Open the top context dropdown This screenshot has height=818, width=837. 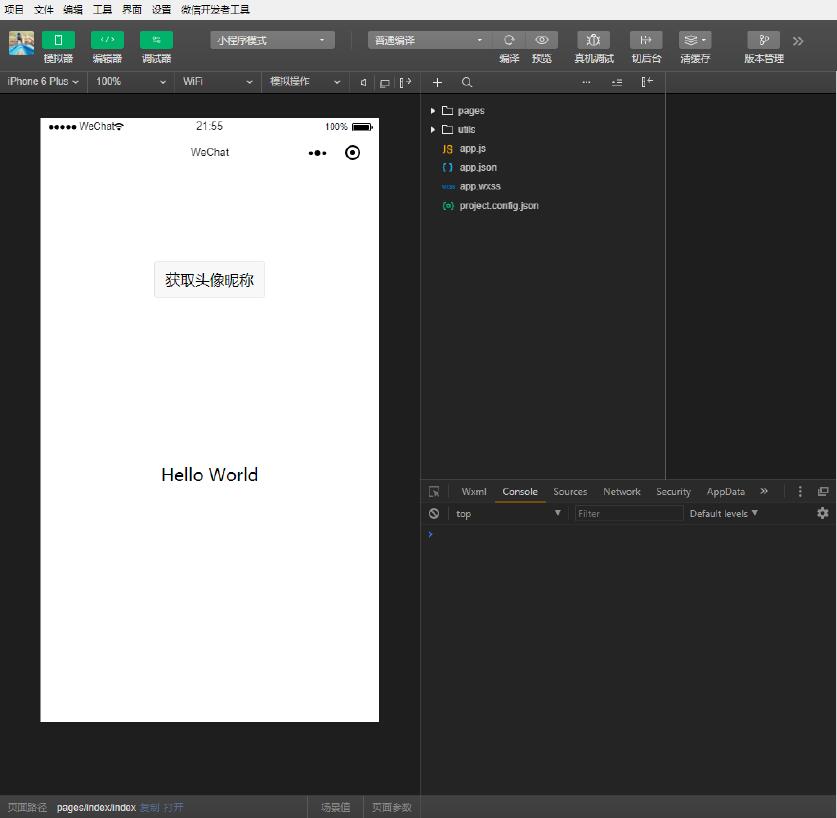pyautogui.click(x=508, y=514)
